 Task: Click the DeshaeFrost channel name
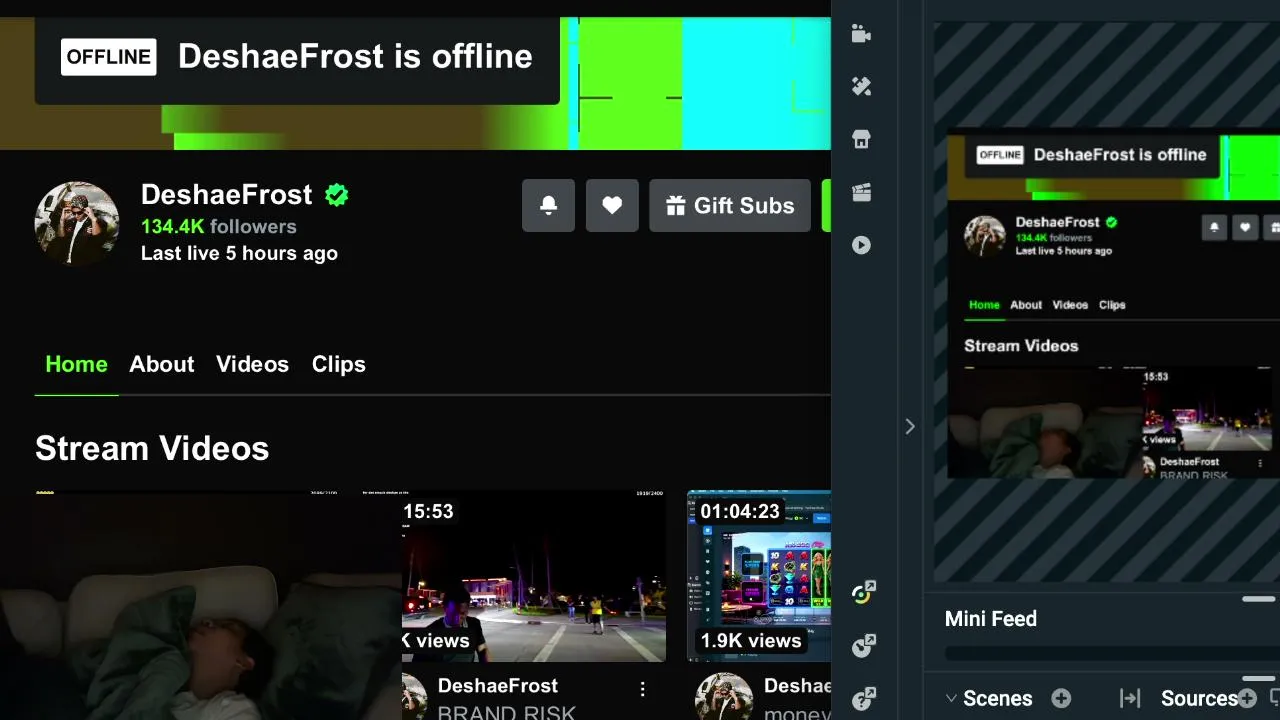pos(227,194)
